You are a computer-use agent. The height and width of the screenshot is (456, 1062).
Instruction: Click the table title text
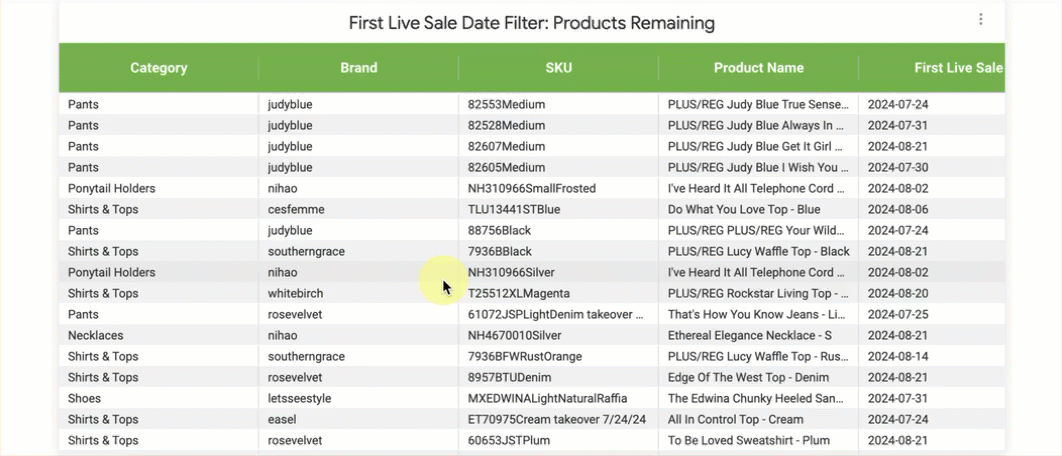(x=531, y=22)
